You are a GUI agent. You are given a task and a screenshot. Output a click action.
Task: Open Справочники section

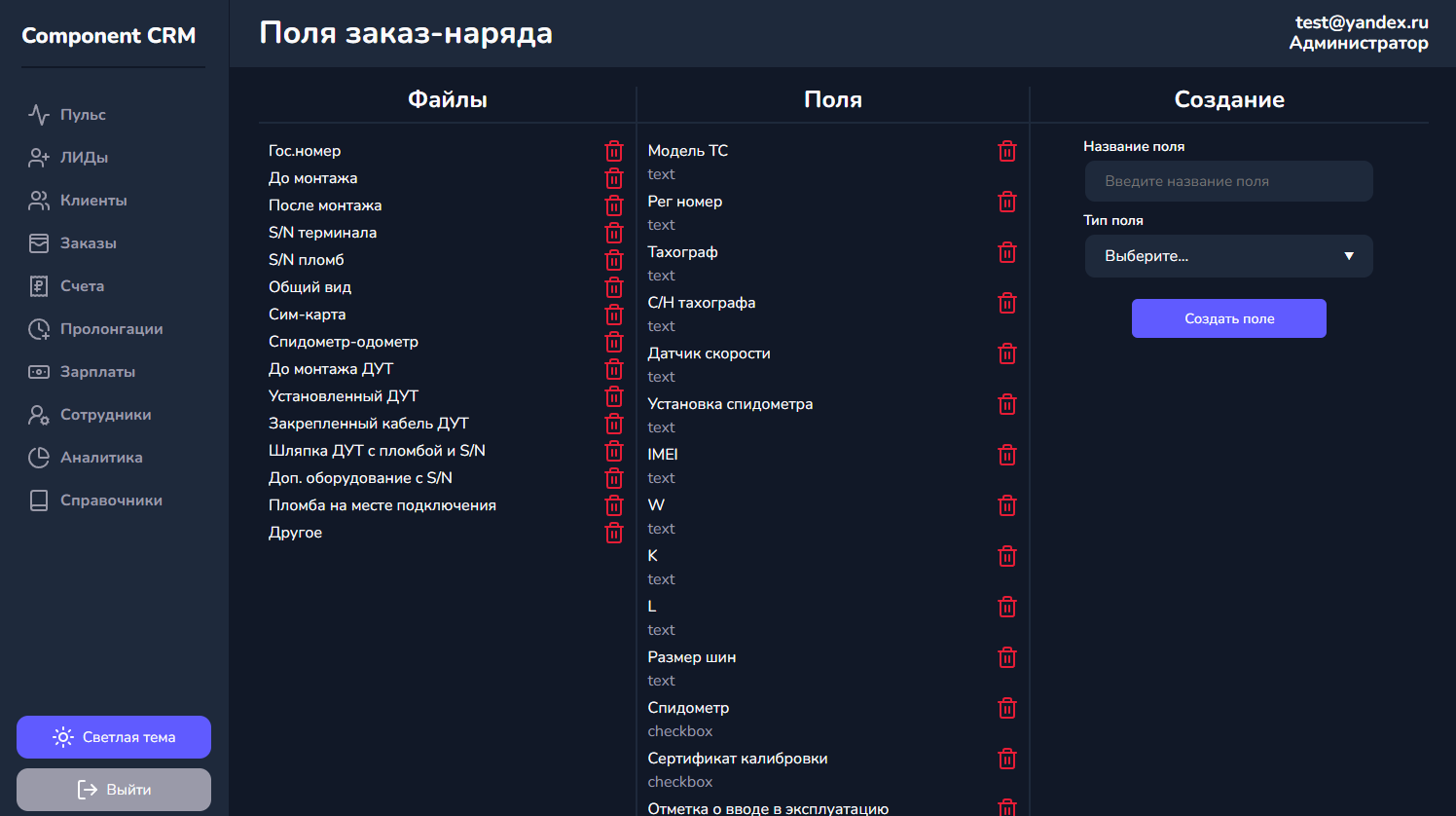tap(95, 501)
